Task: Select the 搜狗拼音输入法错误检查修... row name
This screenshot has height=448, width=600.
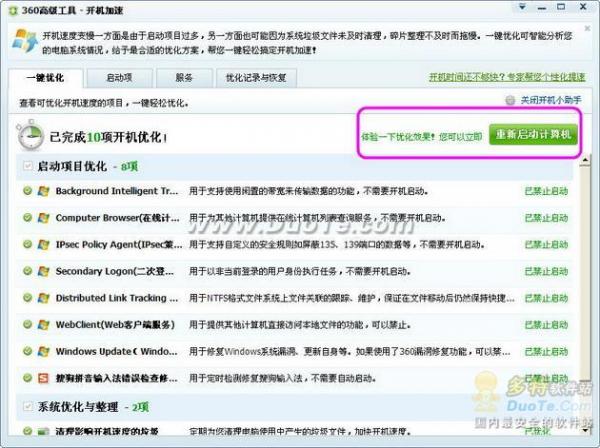Action: (x=116, y=378)
